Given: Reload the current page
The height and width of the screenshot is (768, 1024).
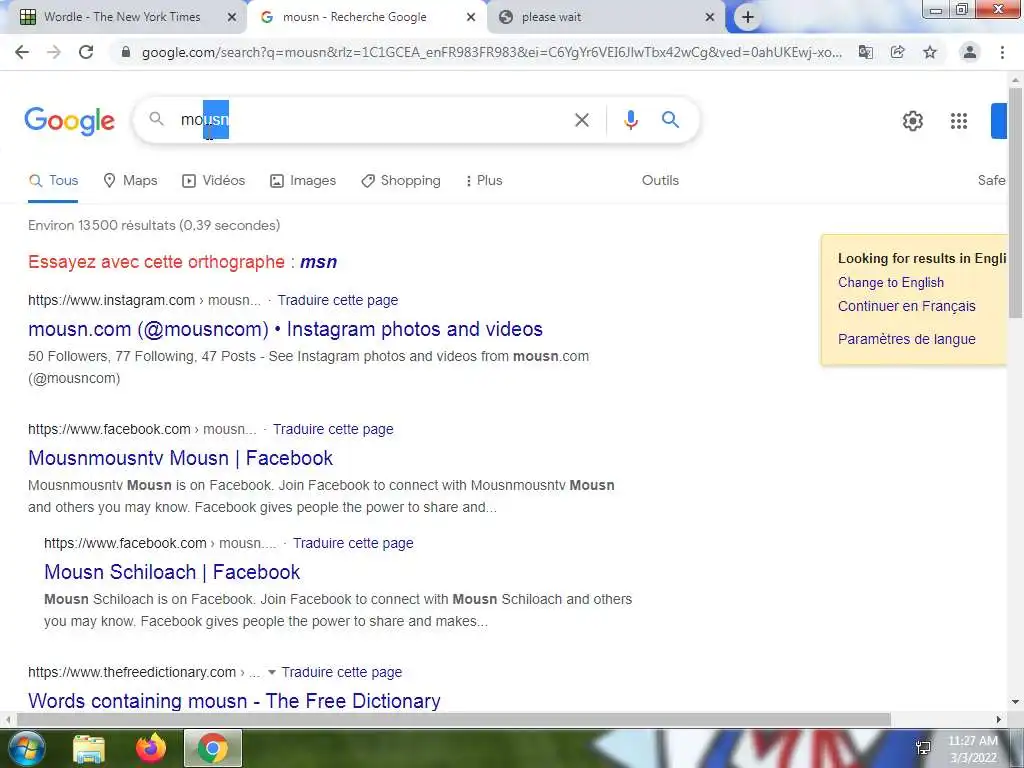Looking at the screenshot, I should [86, 52].
